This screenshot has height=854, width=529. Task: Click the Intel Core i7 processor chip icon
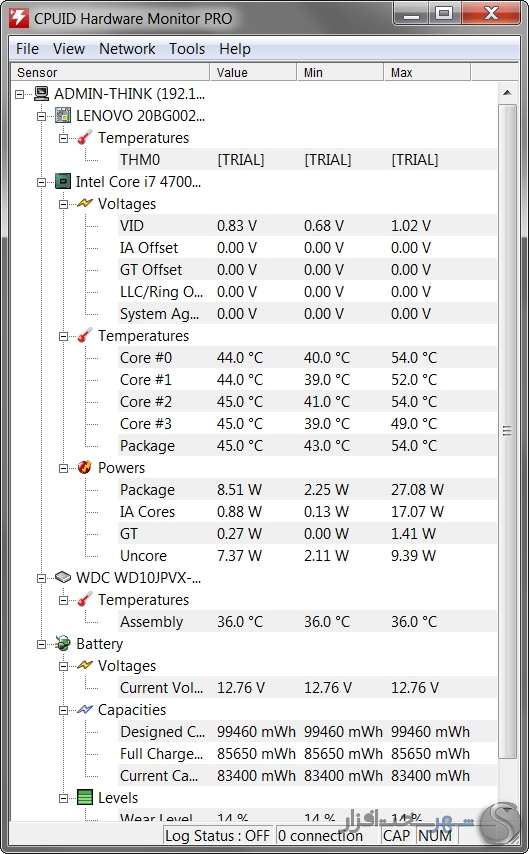[63, 181]
